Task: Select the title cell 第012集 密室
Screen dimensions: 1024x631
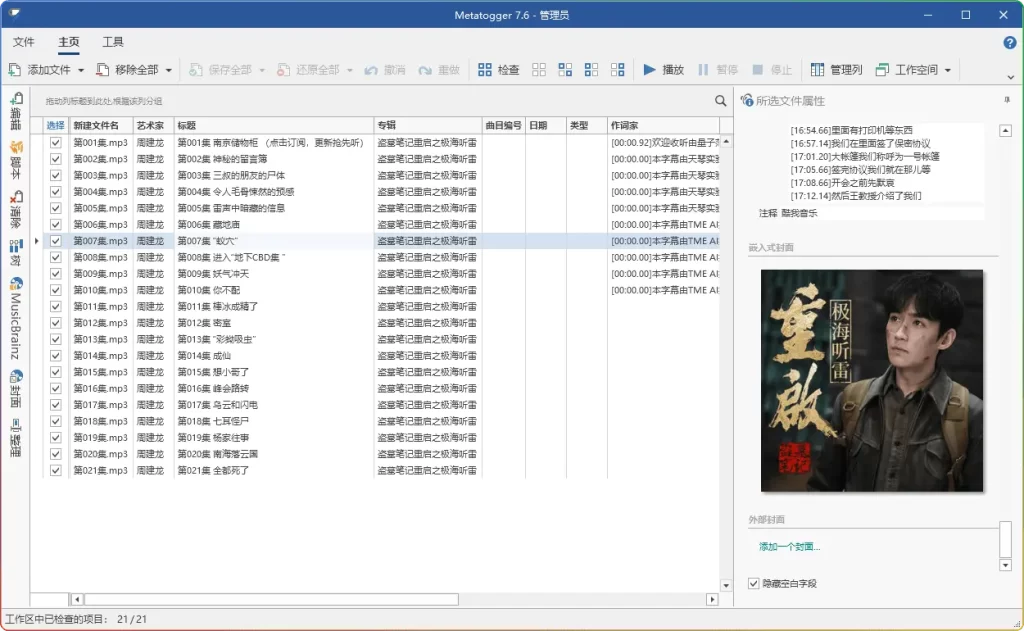Action: tap(274, 323)
